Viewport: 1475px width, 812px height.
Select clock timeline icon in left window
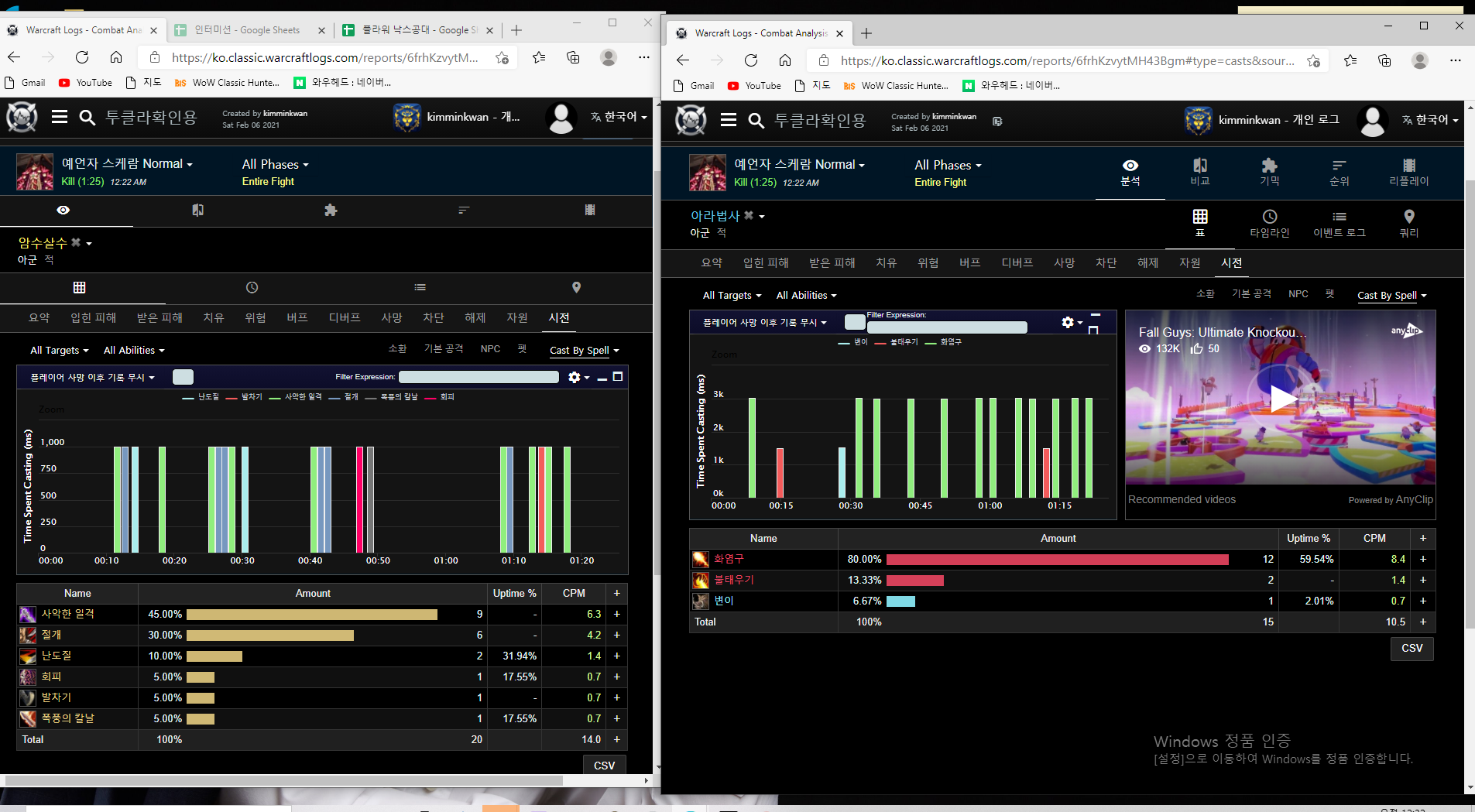252,287
